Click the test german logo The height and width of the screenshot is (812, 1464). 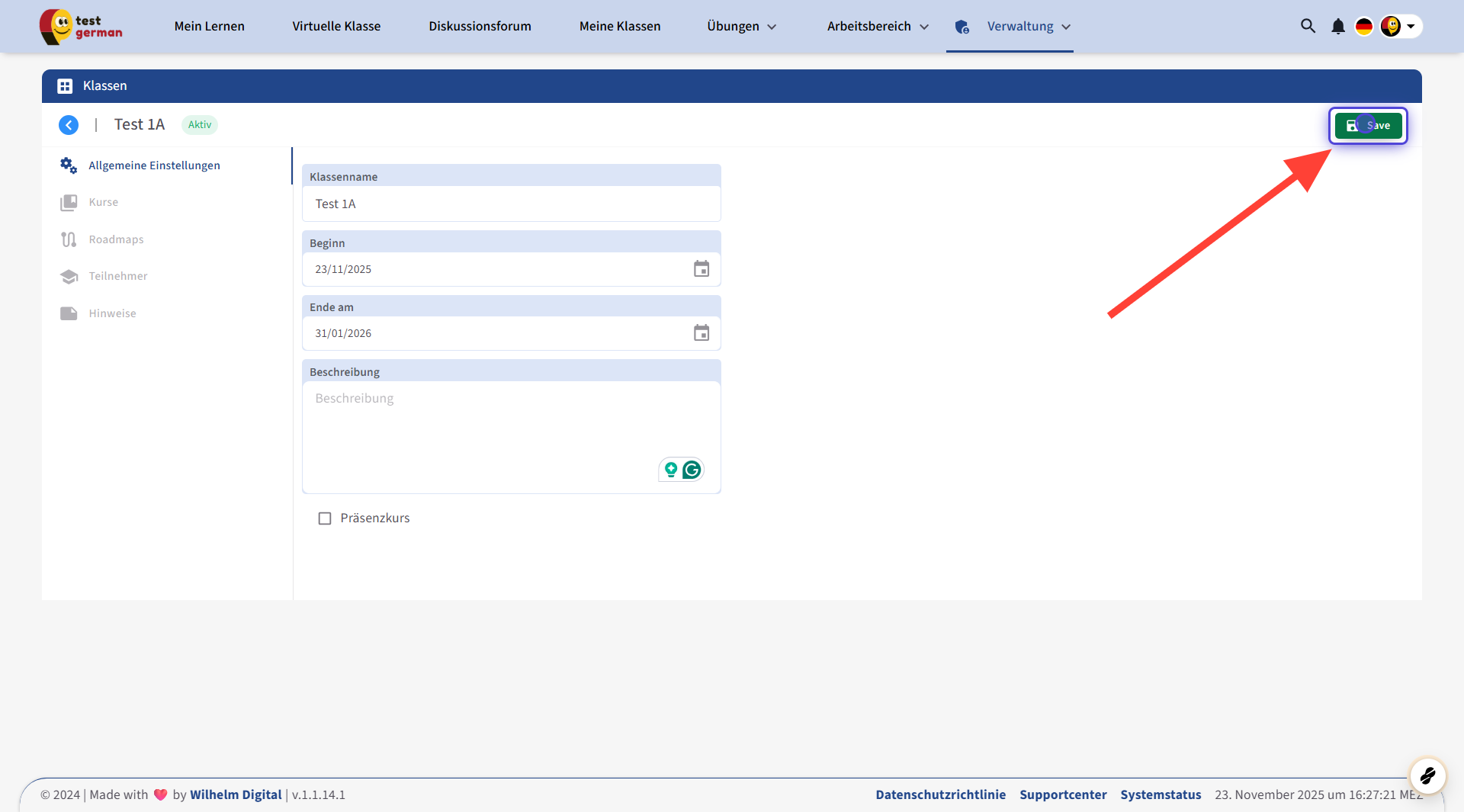point(82,27)
